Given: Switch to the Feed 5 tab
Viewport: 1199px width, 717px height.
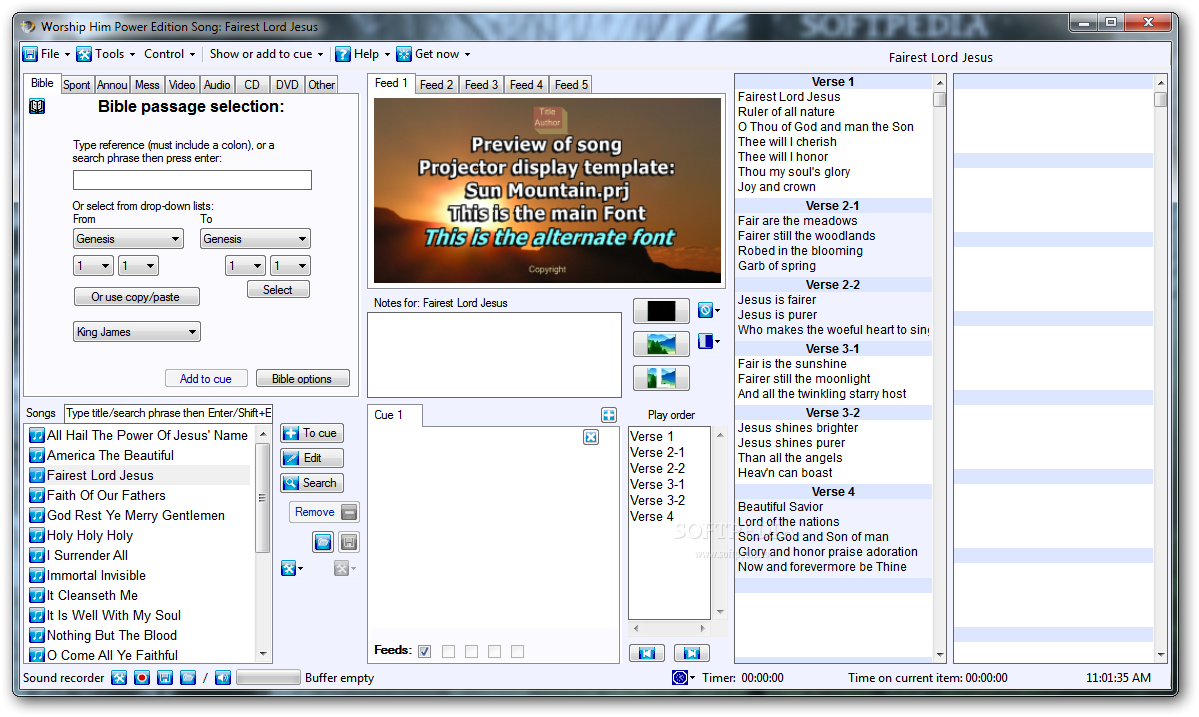Looking at the screenshot, I should point(571,85).
